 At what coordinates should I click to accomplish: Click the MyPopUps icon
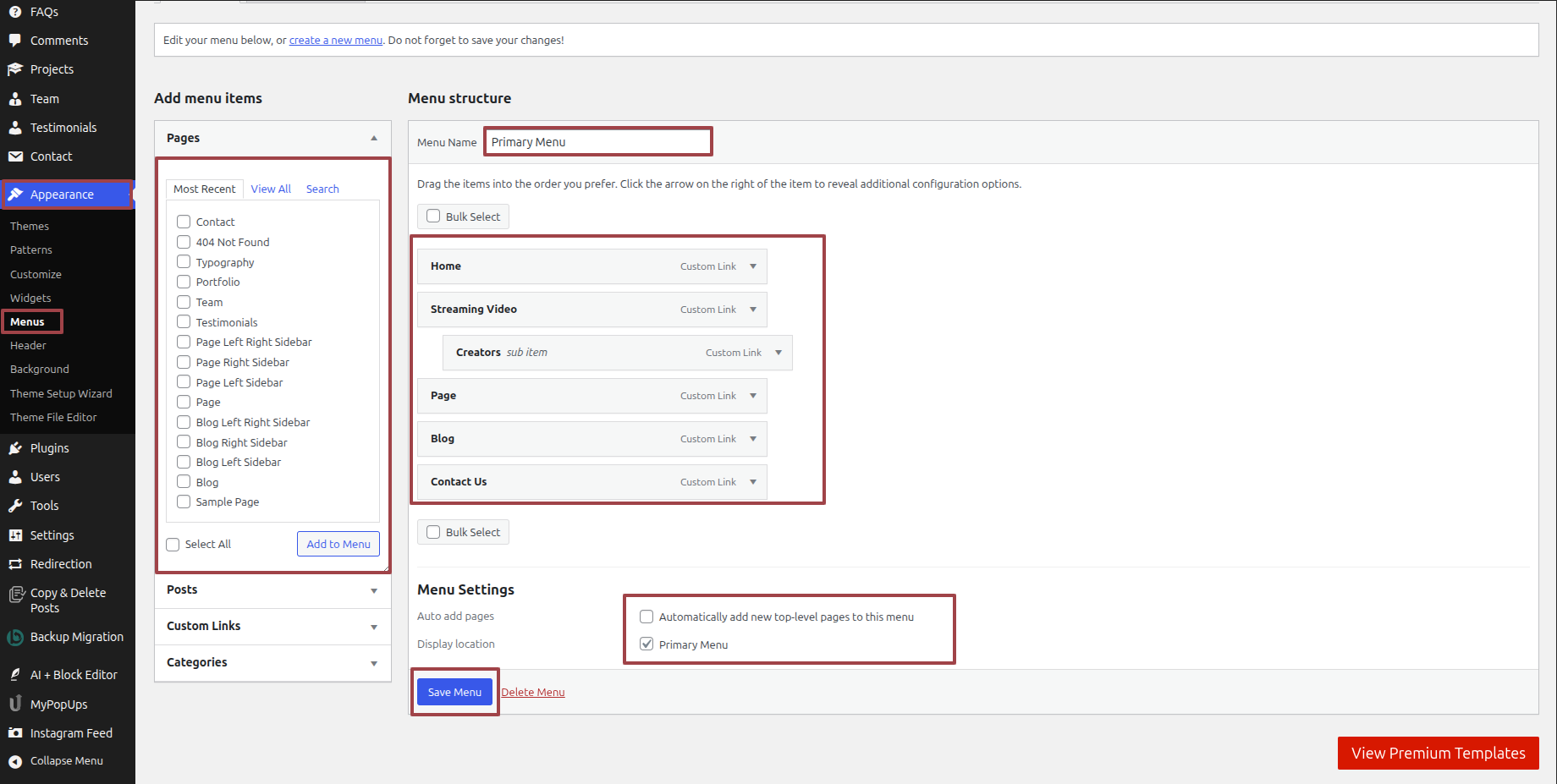click(x=15, y=704)
